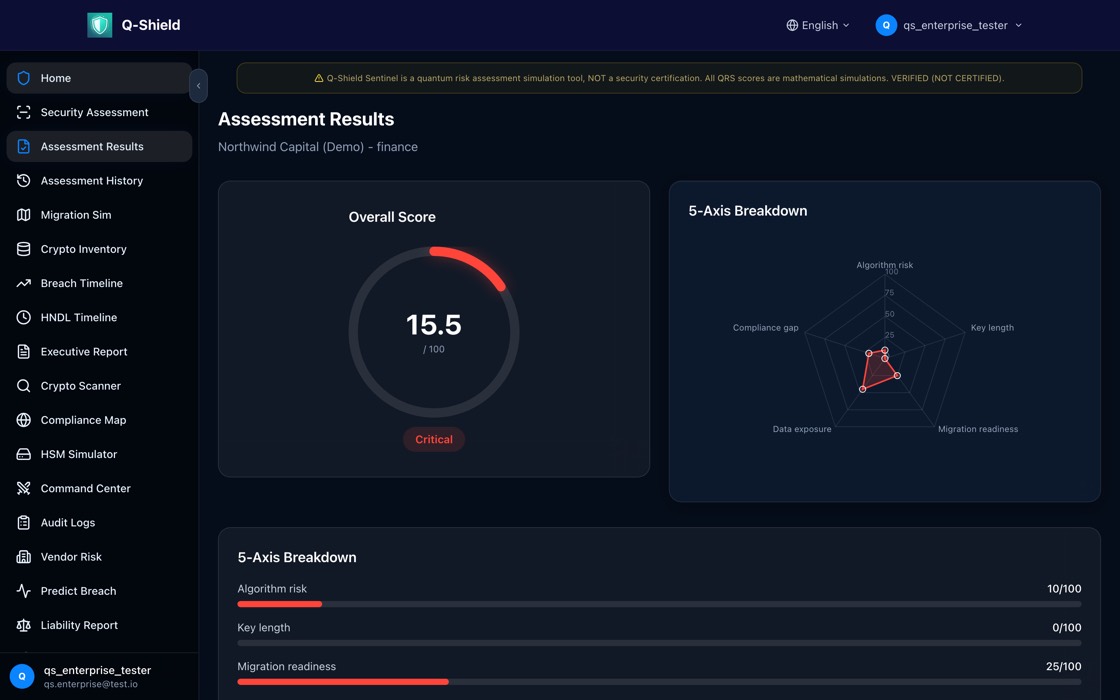Viewport: 1120px width, 700px height.
Task: Open HSM Simulator label
Action: [x=79, y=454]
